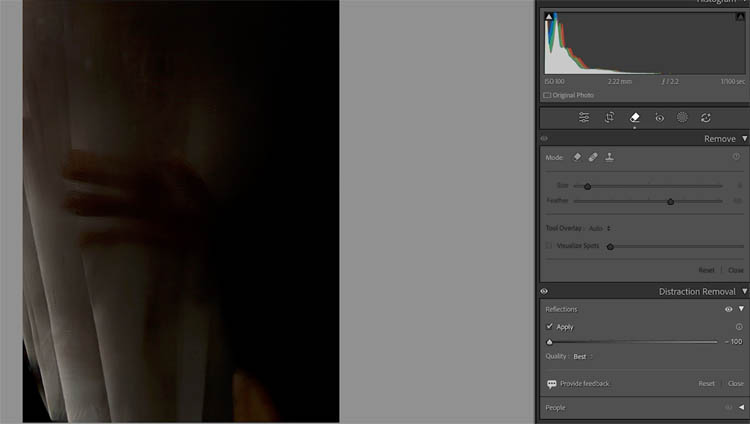The image size is (750, 424).
Task: Click the info icon beside Apply
Action: pos(739,327)
